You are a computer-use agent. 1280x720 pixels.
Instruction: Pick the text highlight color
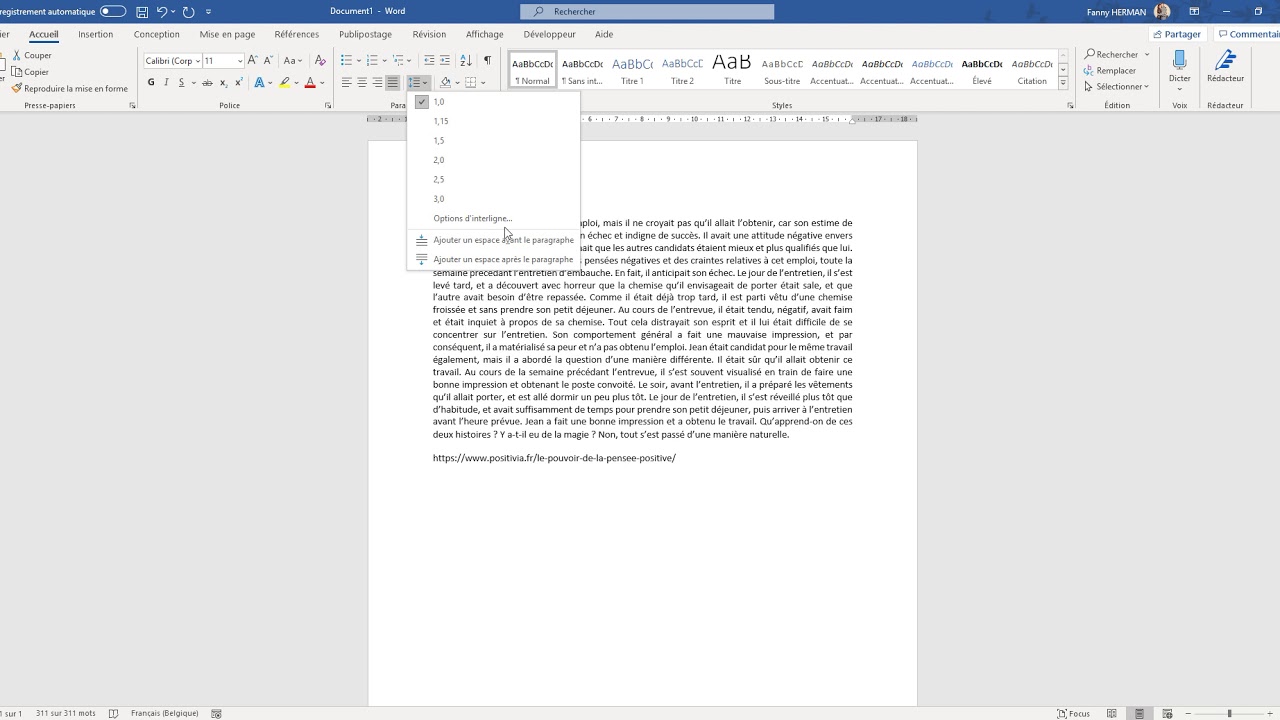(285, 83)
